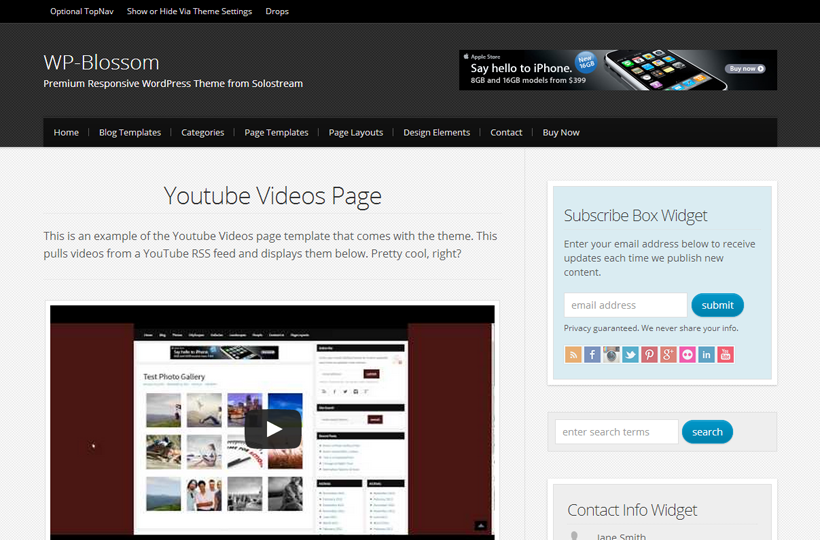Click the WP-Blossom site title

click(x=101, y=62)
